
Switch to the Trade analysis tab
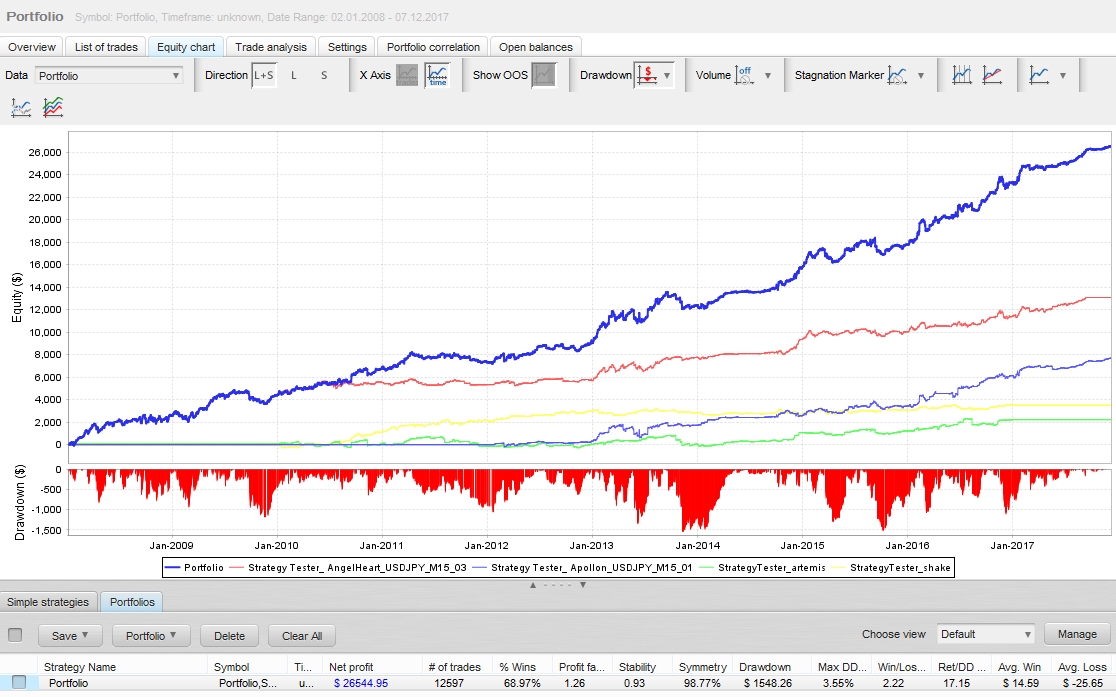271,47
